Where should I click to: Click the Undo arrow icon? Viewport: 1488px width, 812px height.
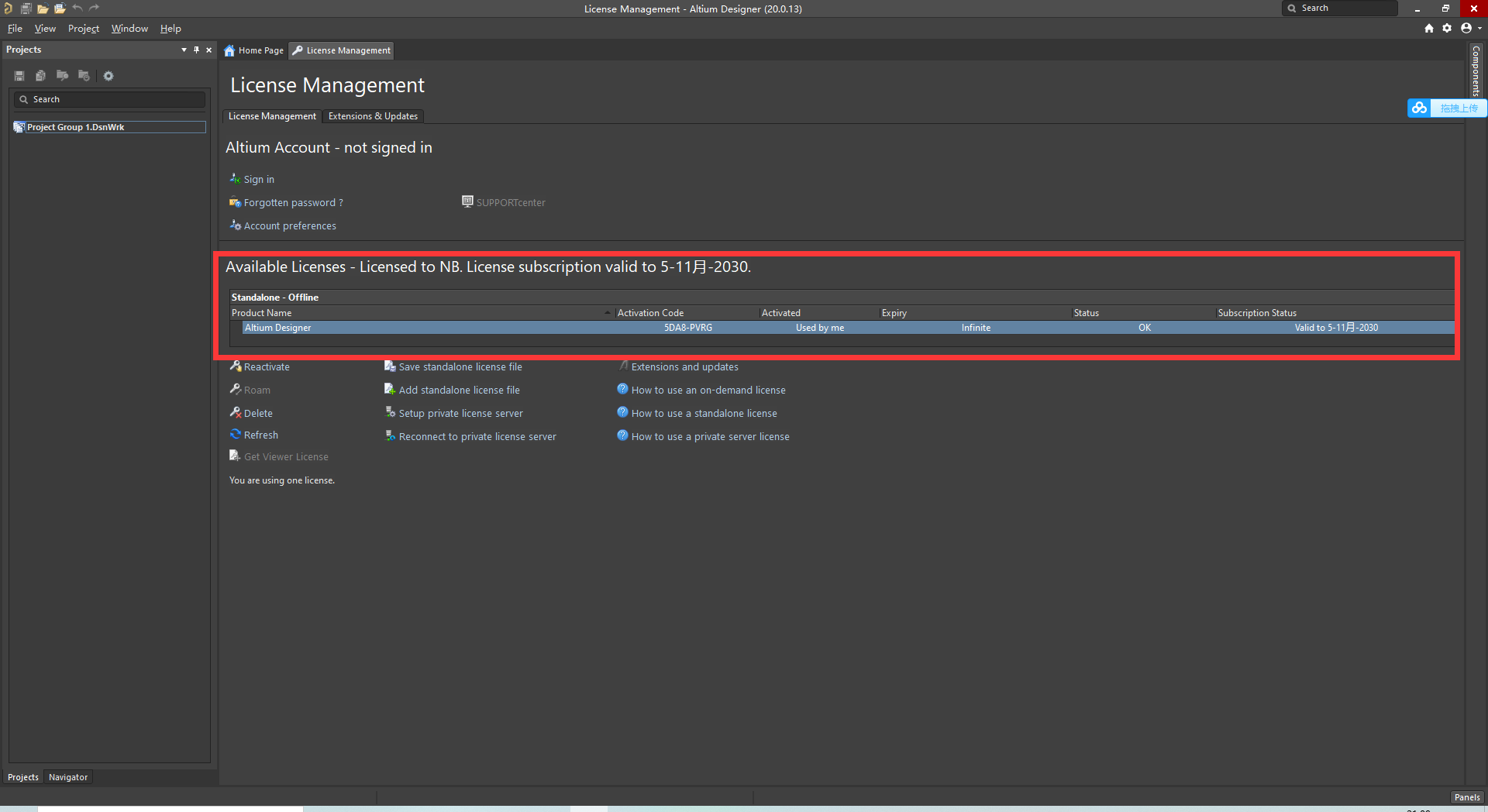(x=77, y=8)
